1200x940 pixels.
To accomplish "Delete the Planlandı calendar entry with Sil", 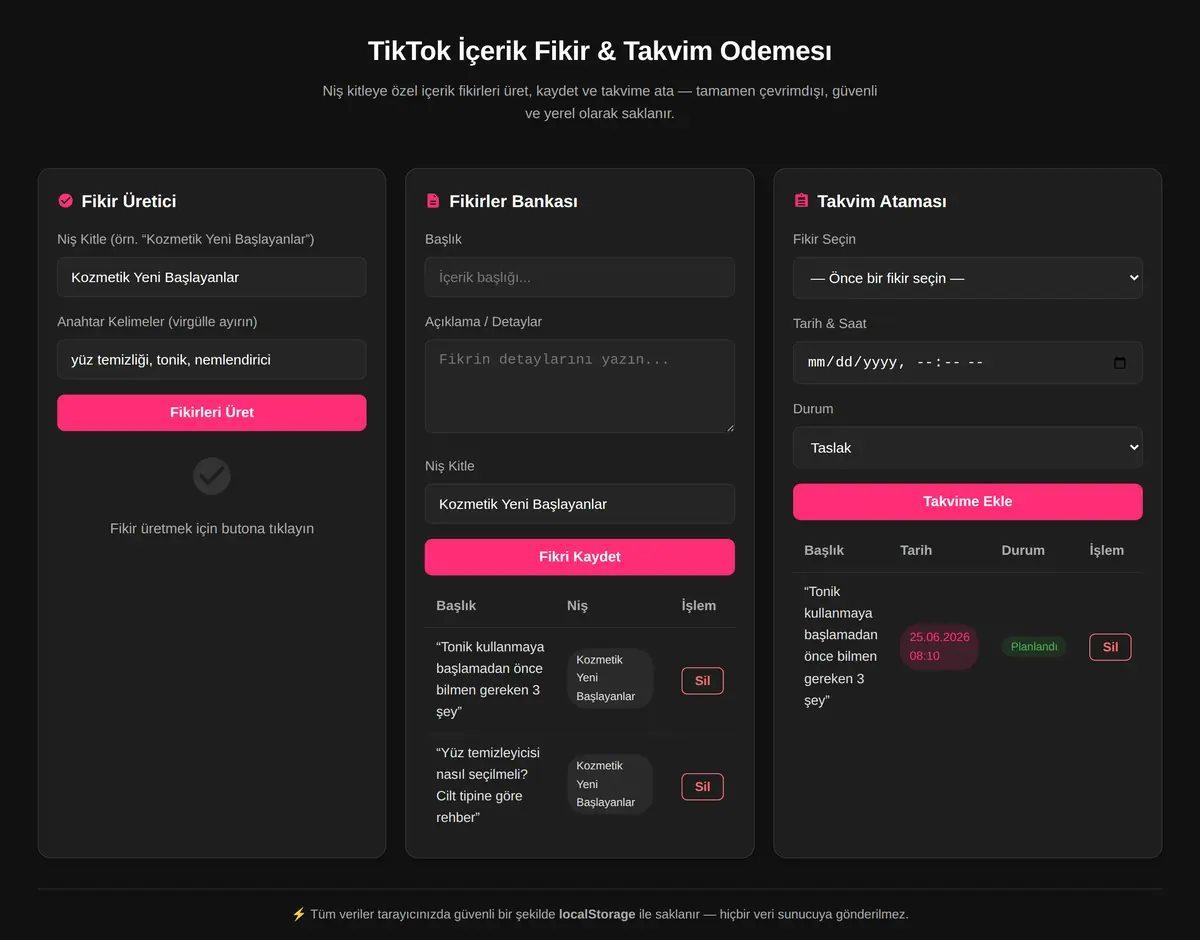I will pos(1110,647).
